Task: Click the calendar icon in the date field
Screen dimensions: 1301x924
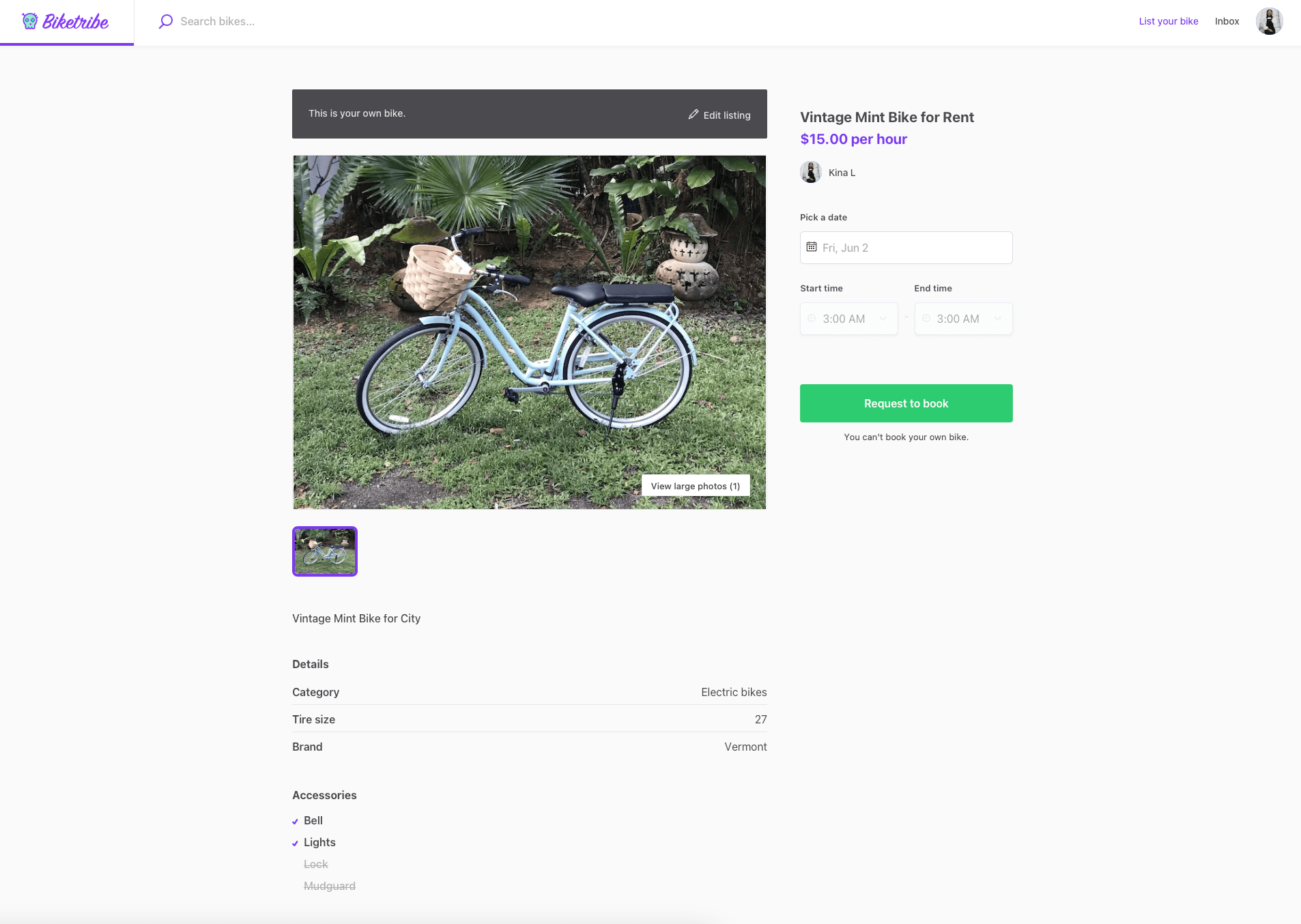Action: pos(812,247)
